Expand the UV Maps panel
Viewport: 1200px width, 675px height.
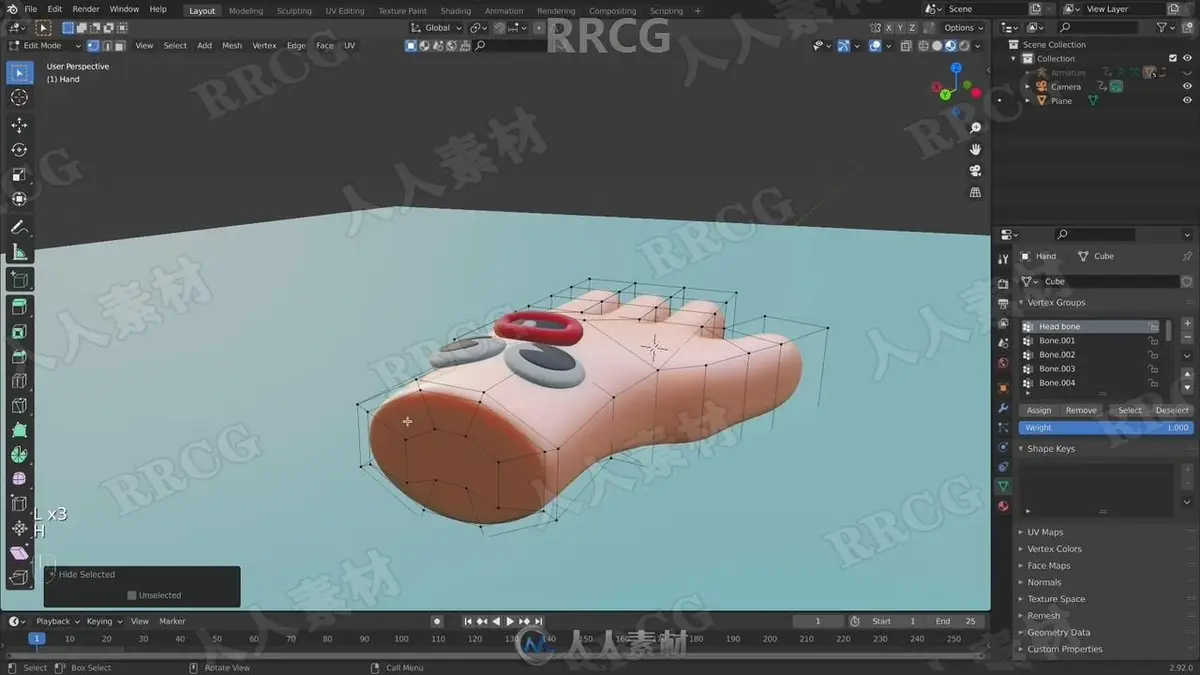(x=1045, y=532)
